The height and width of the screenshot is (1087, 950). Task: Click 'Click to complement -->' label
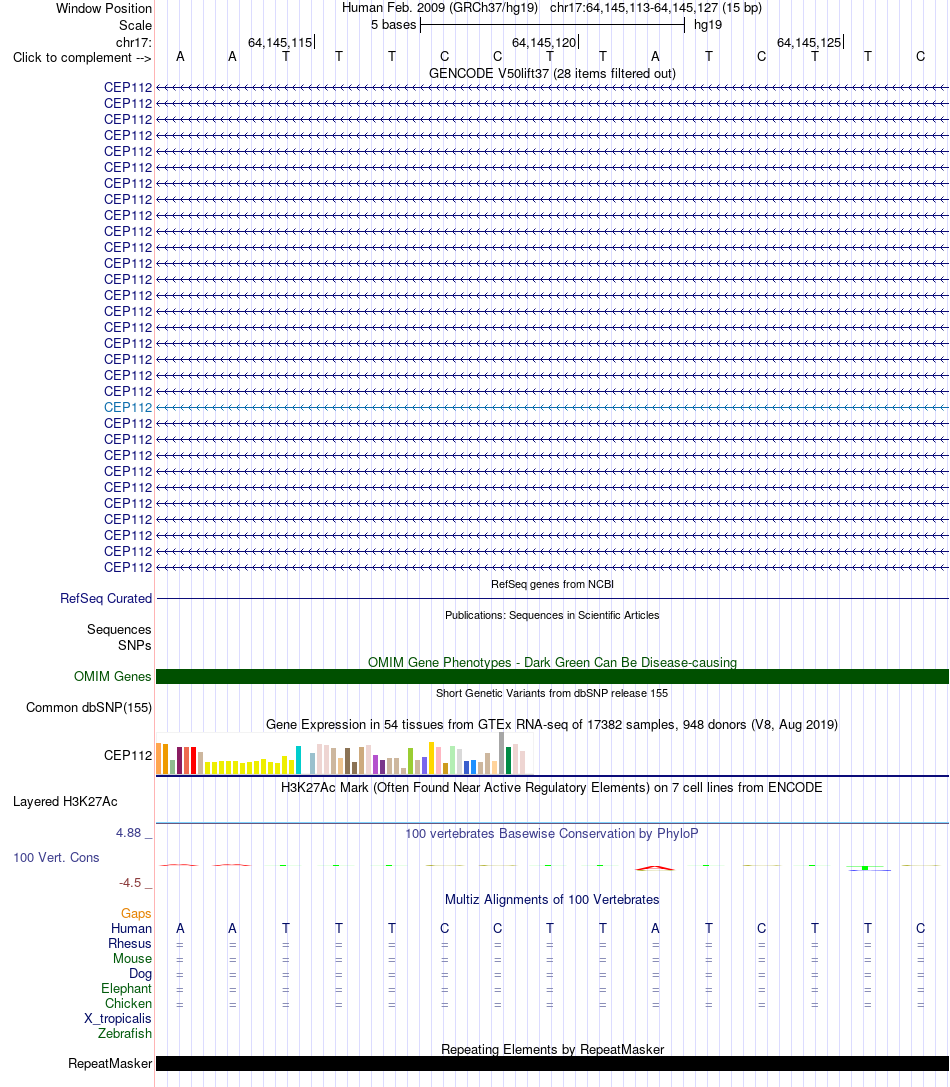[82, 58]
